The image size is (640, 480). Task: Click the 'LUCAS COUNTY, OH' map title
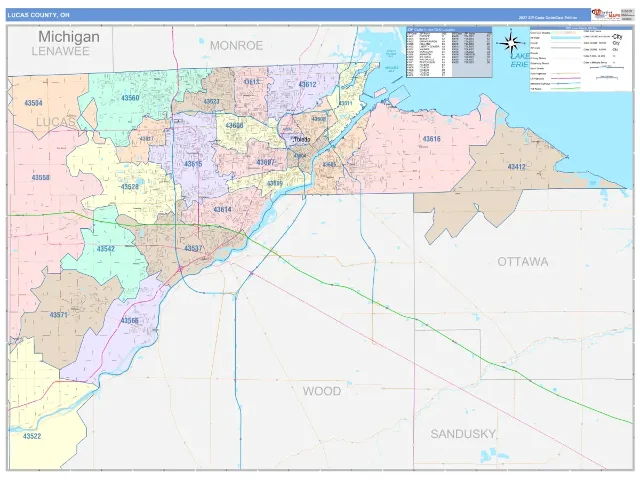tap(38, 15)
